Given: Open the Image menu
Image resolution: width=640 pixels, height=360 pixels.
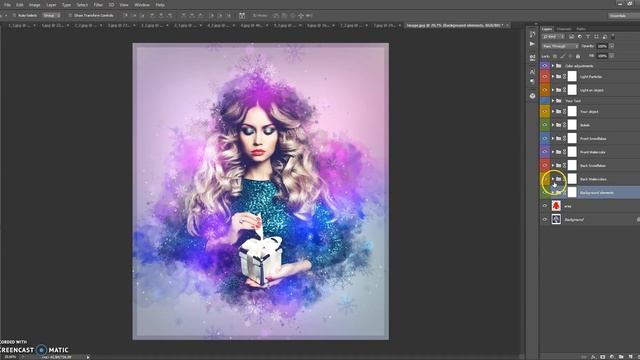Looking at the screenshot, I should point(35,5).
